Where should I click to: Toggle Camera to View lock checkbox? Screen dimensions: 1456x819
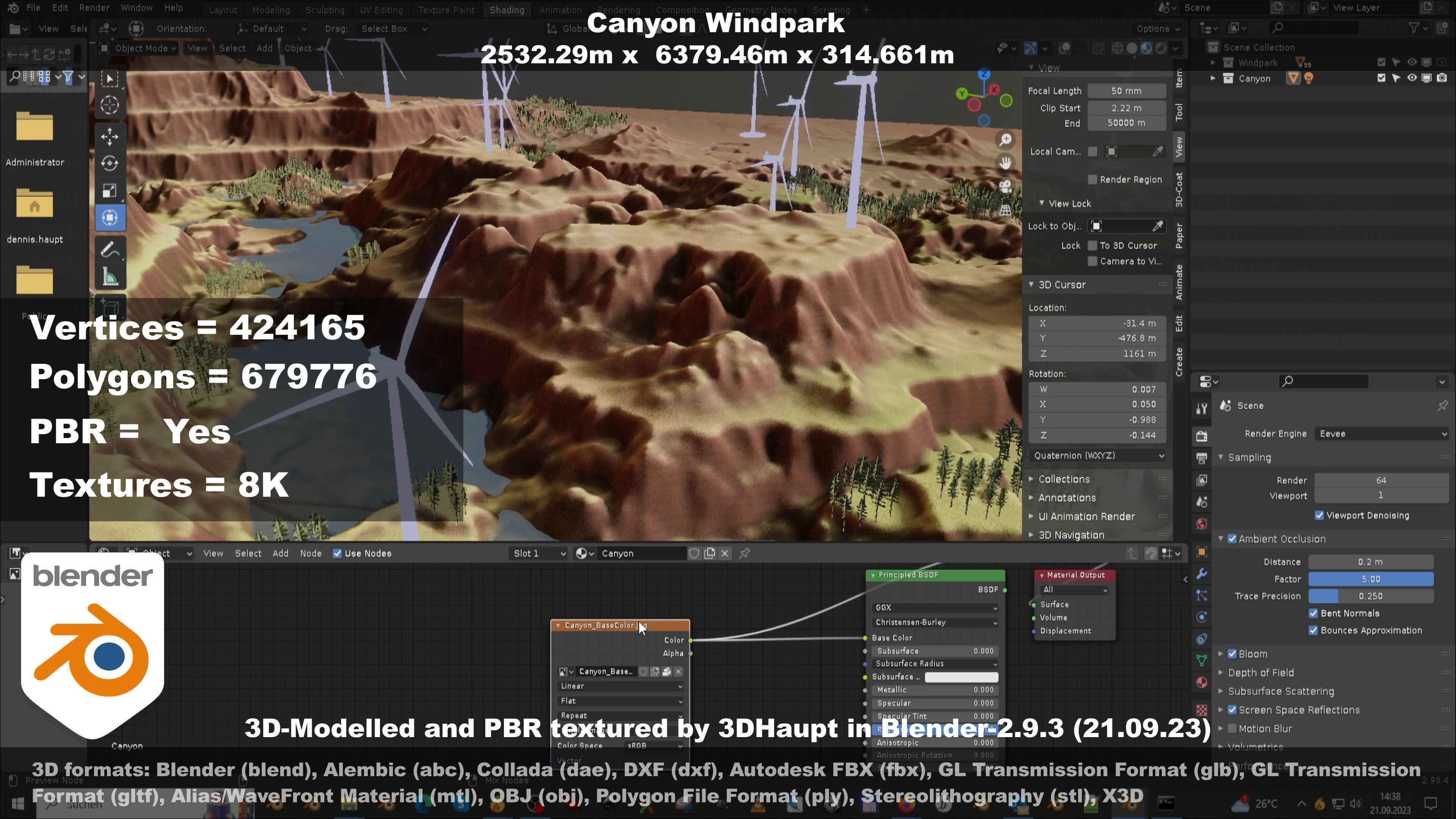coord(1092,261)
